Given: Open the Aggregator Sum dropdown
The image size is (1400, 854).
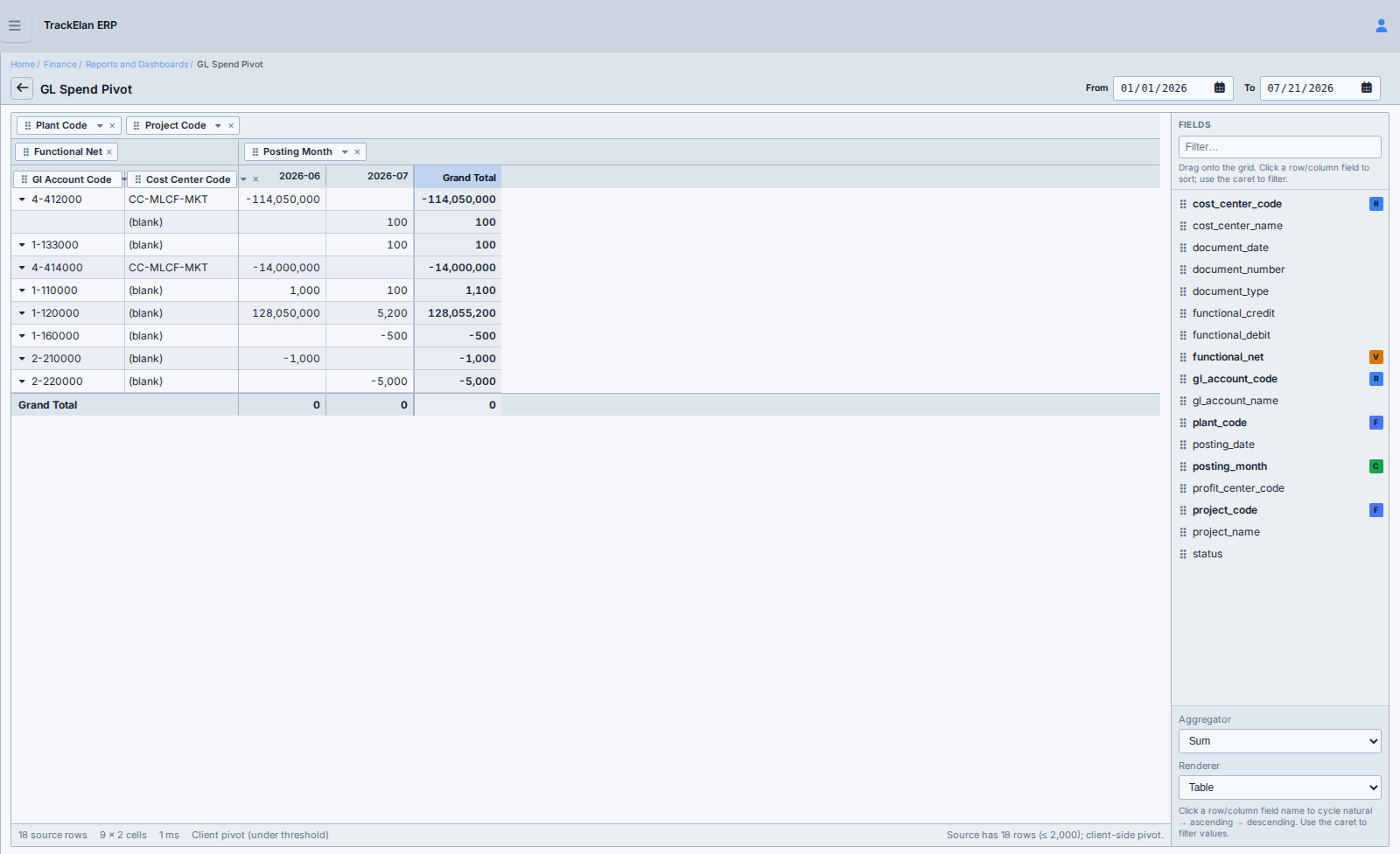Looking at the screenshot, I should point(1279,741).
